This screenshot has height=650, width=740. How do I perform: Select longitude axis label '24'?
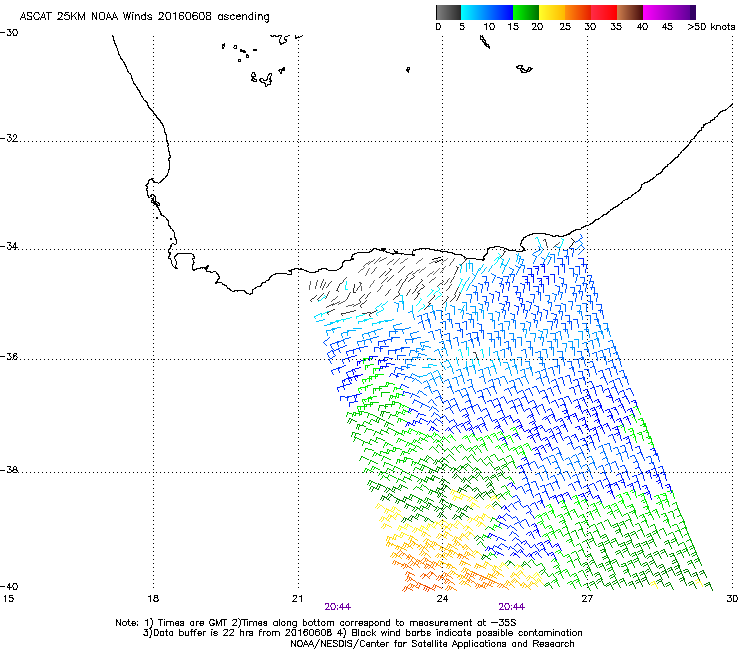pos(442,599)
